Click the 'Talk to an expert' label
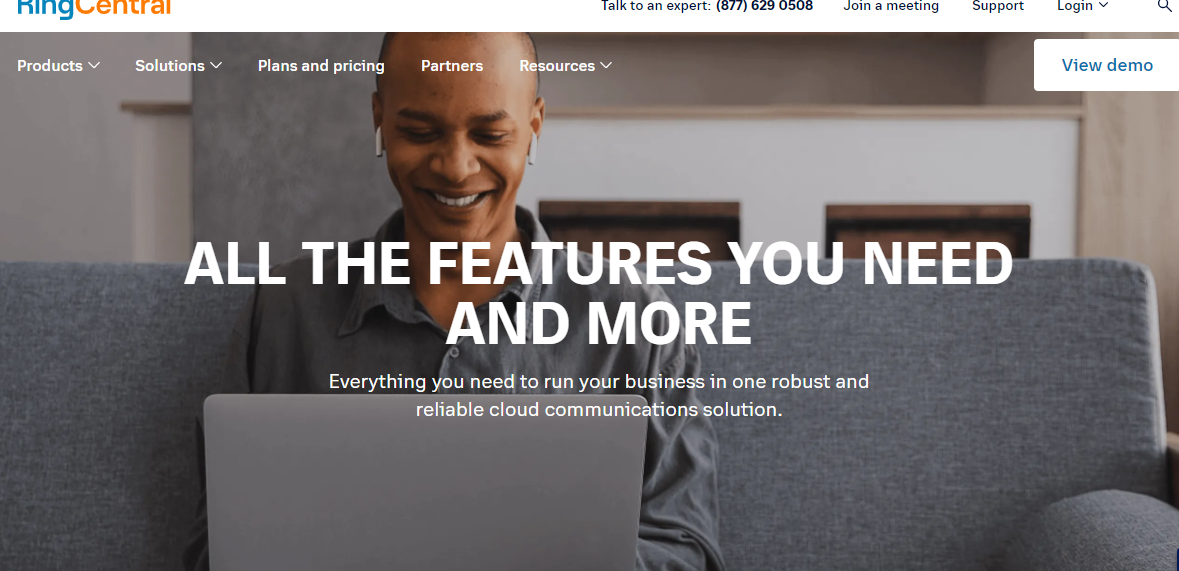The image size is (1179, 571). coord(656,6)
